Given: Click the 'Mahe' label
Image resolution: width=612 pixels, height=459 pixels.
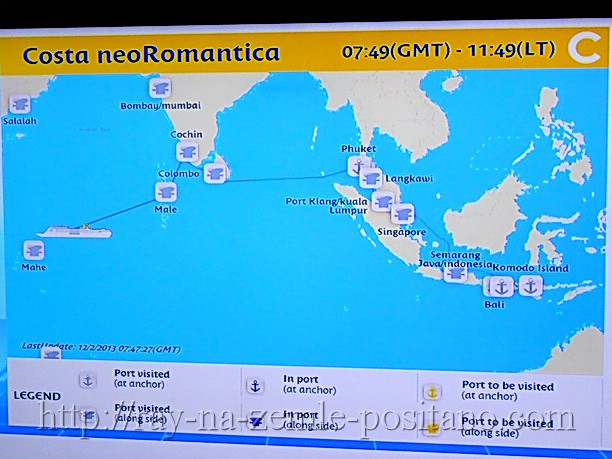Looking at the screenshot, I should point(34,267).
